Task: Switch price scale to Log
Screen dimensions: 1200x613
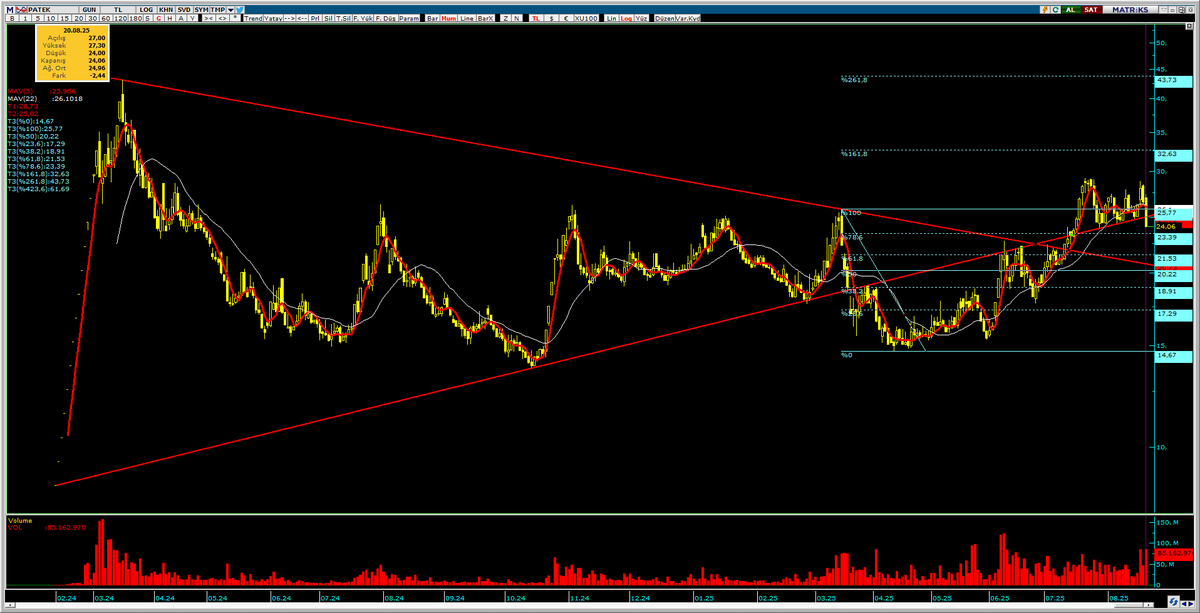Action: pyautogui.click(x=626, y=18)
